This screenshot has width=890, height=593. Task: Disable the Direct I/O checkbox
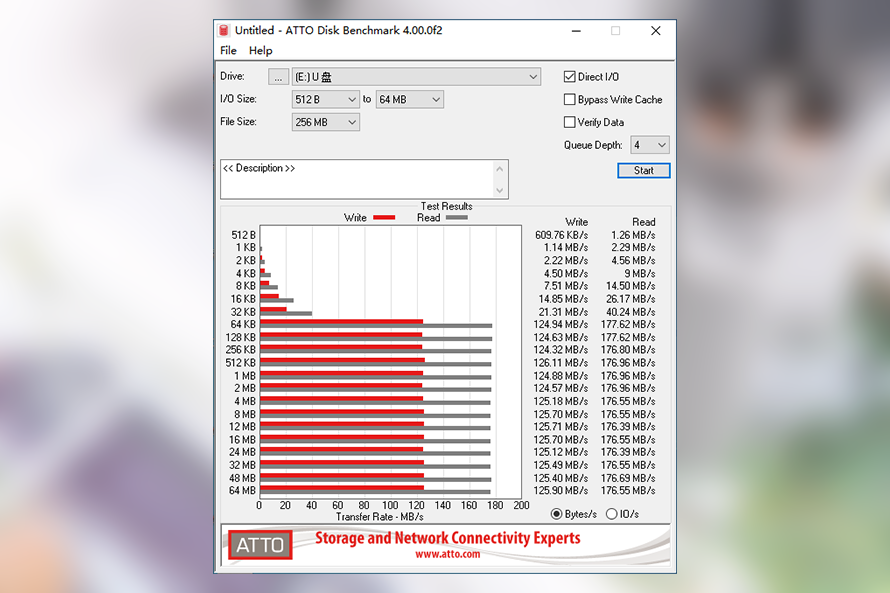pyautogui.click(x=570, y=77)
